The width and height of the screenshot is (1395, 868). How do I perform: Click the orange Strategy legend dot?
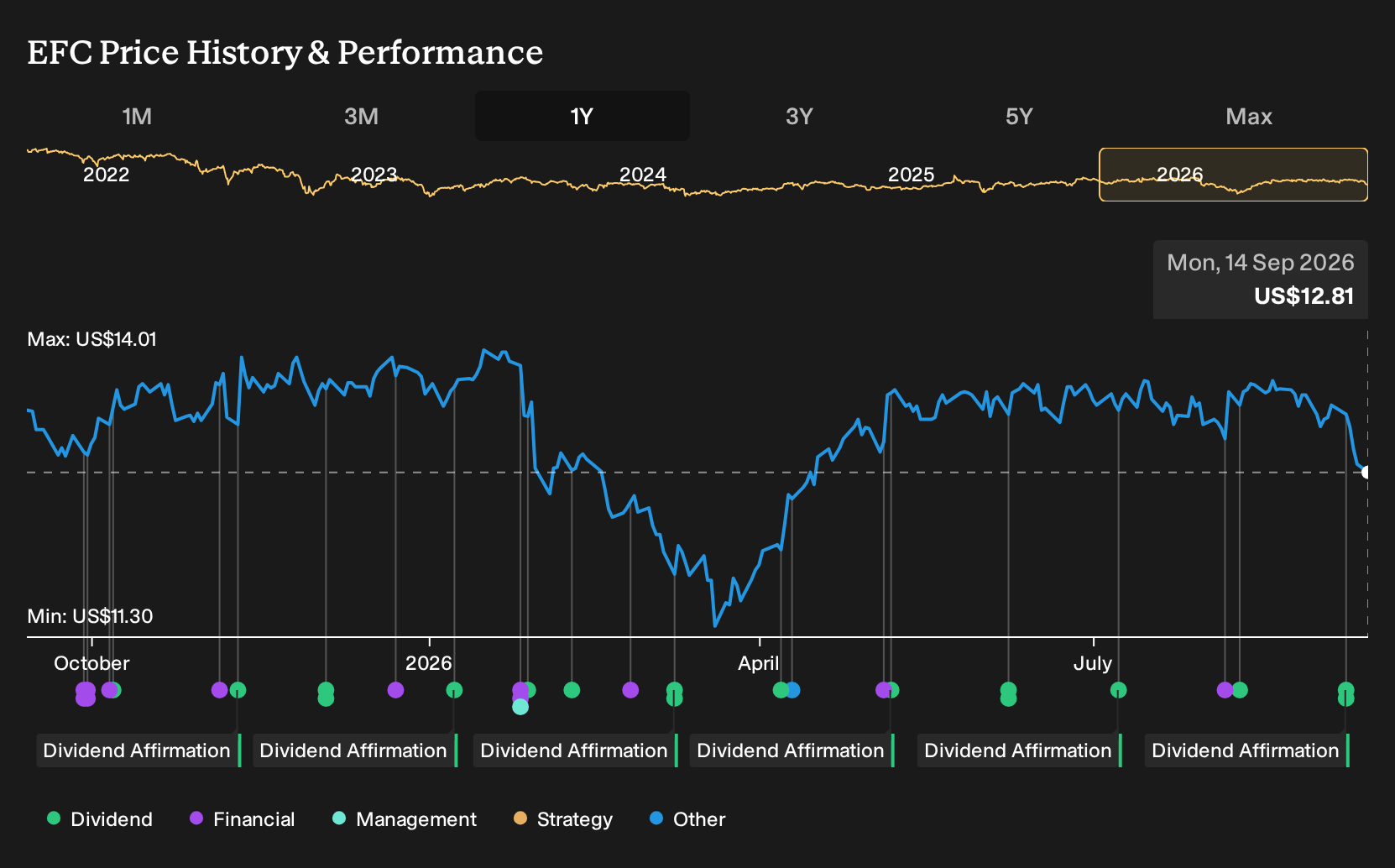coord(520,818)
